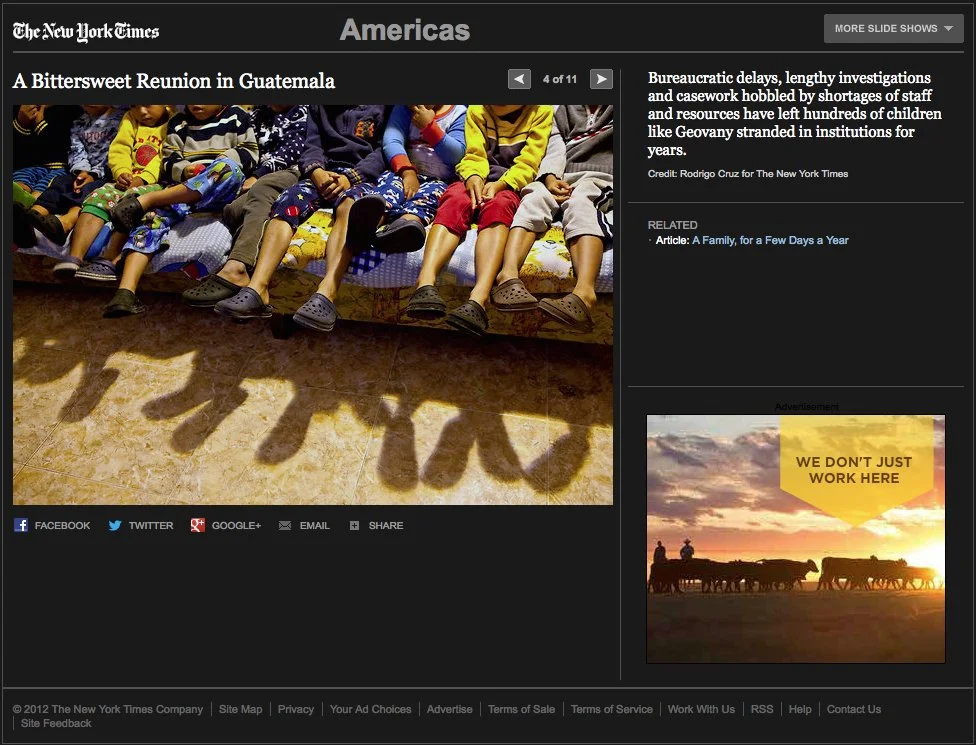Collapse the RELATED section header
976x745 pixels.
coord(672,225)
